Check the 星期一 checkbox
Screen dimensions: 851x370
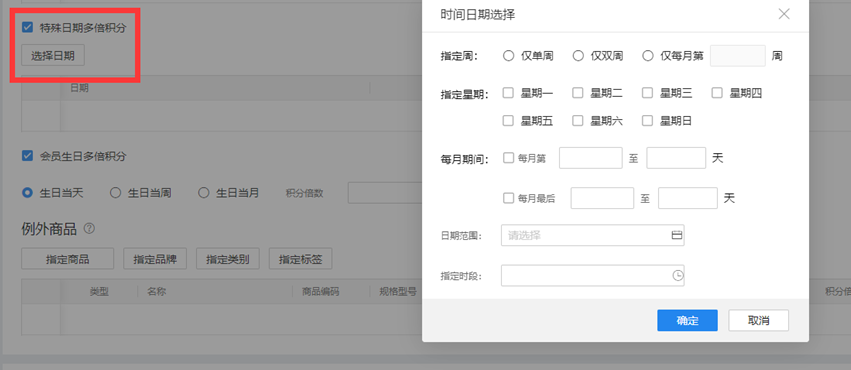508,93
